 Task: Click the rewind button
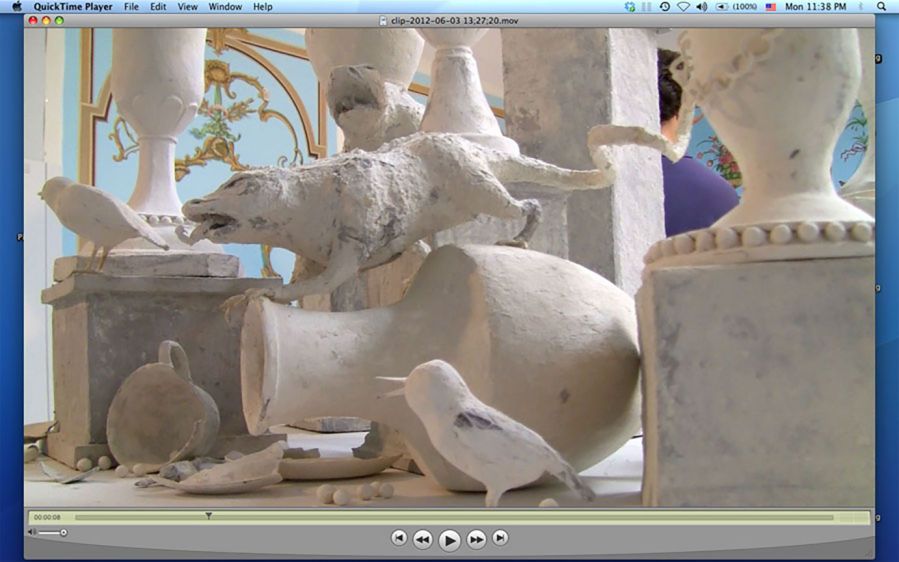tap(423, 539)
